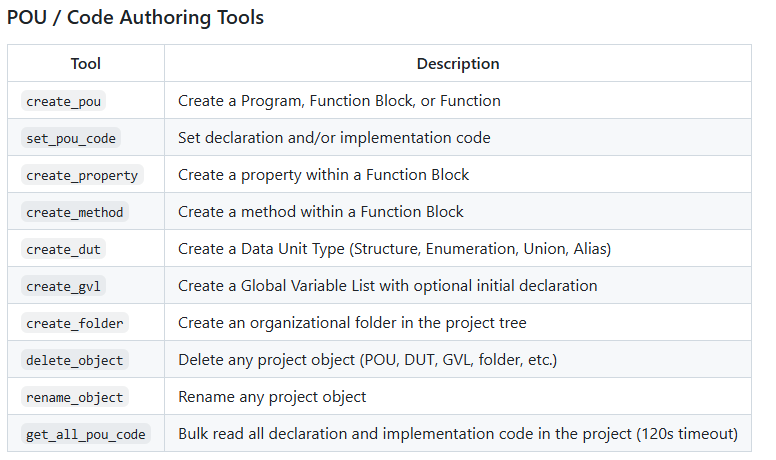Click the 'Delete any project object' description
Viewport: 776px width, 460px height.
367,360
